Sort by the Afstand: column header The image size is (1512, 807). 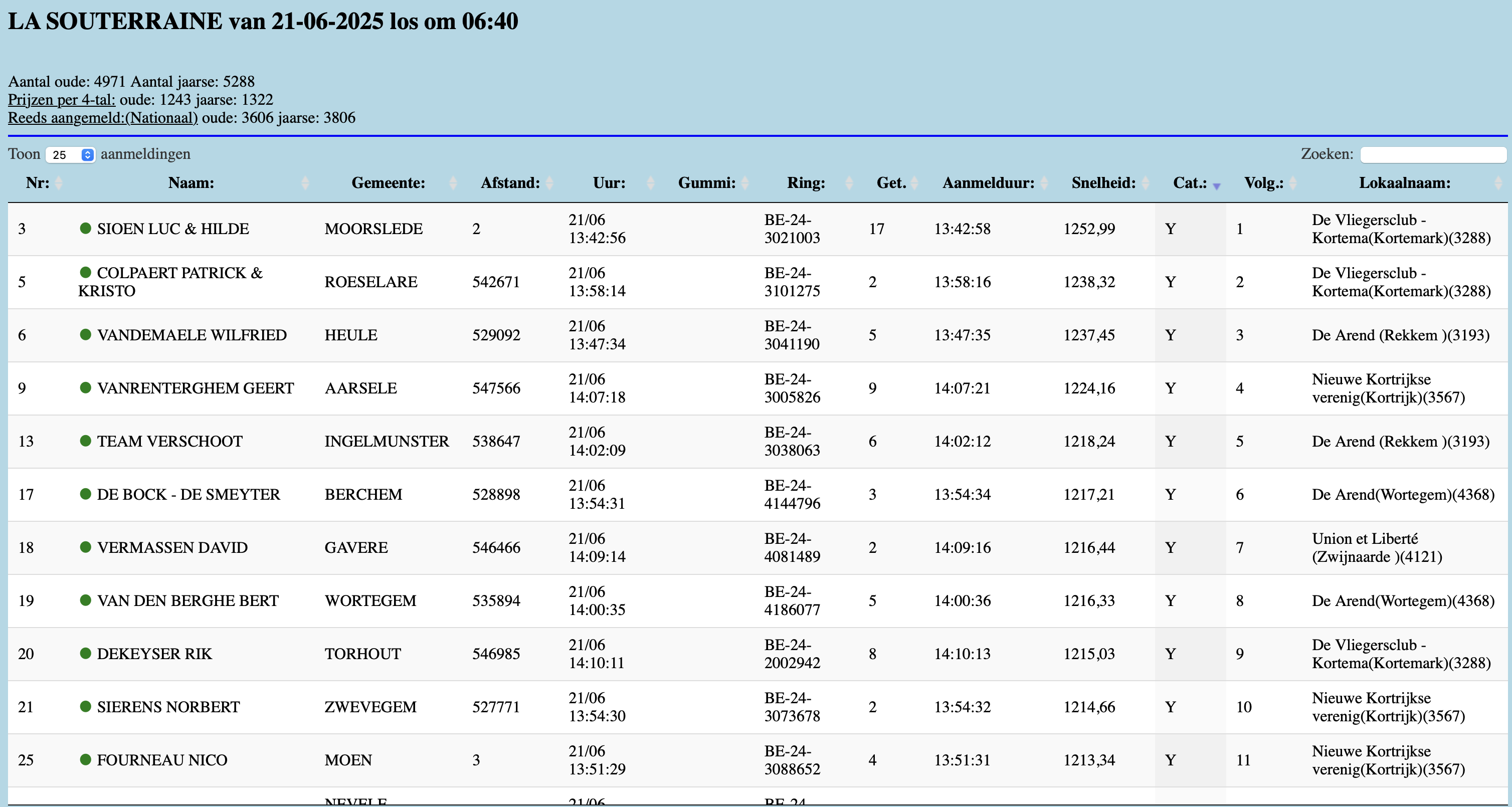[509, 183]
